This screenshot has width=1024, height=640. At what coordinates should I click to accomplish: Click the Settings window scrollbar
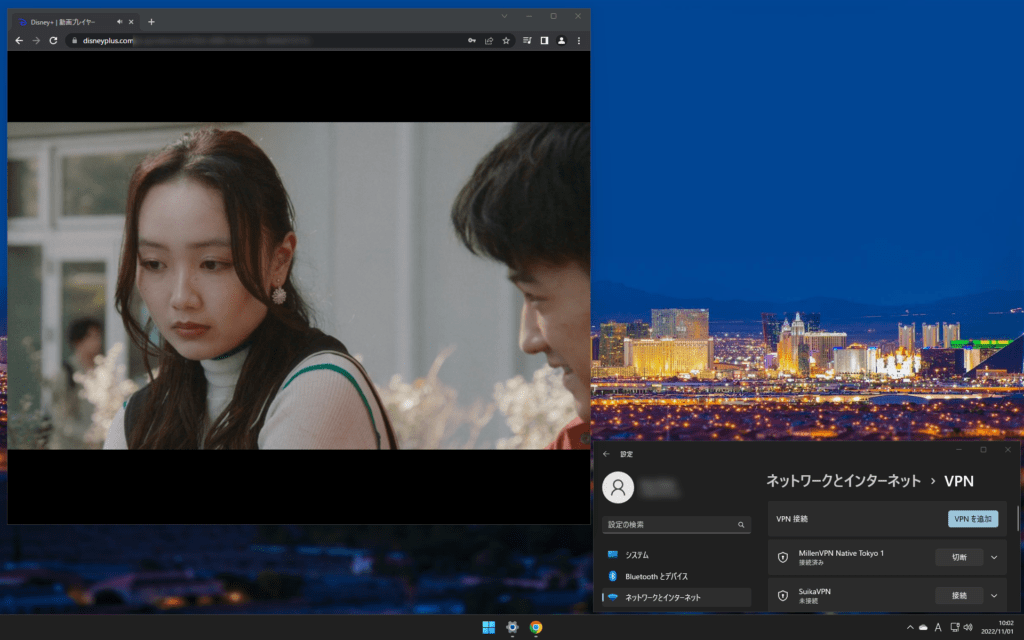(1017, 517)
